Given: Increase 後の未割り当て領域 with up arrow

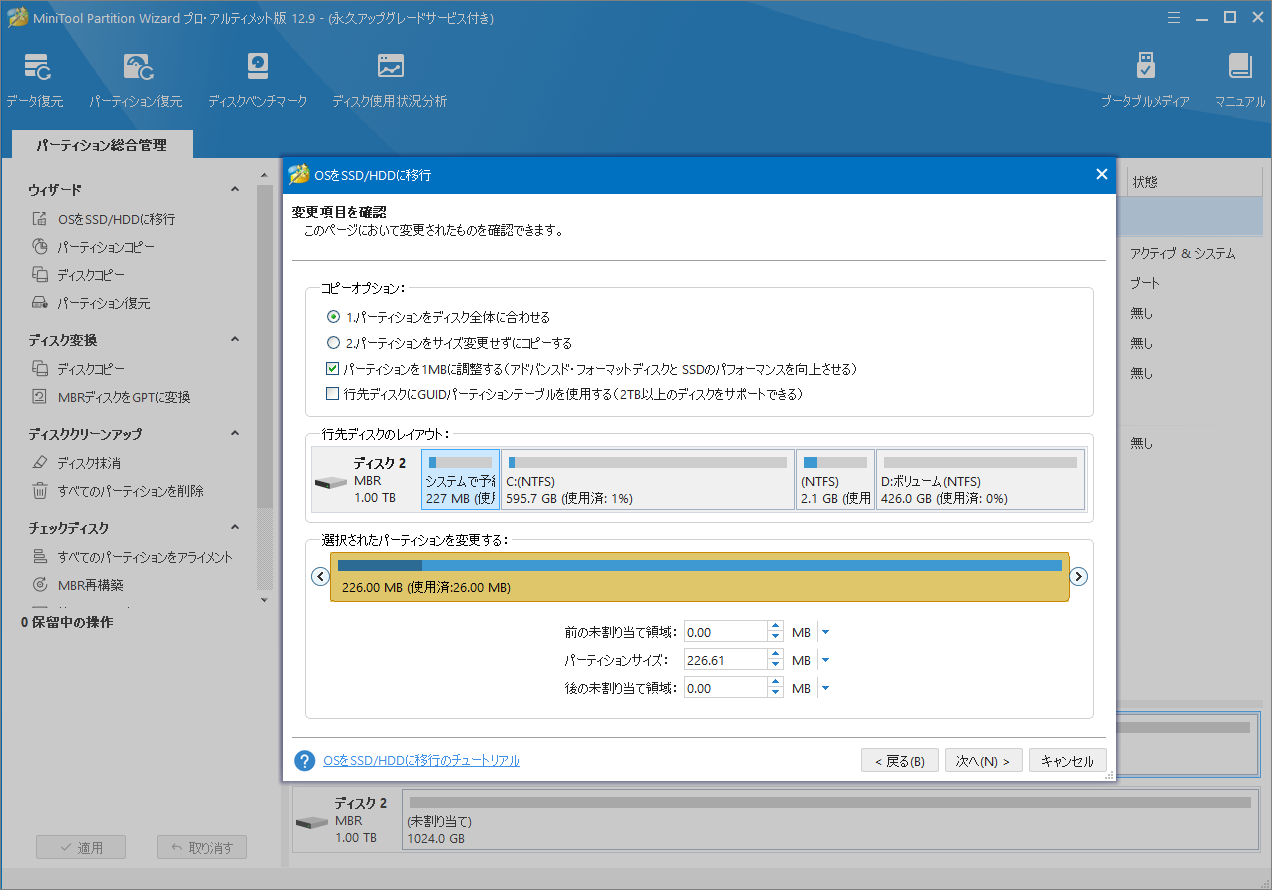Looking at the screenshot, I should pyautogui.click(x=775, y=683).
